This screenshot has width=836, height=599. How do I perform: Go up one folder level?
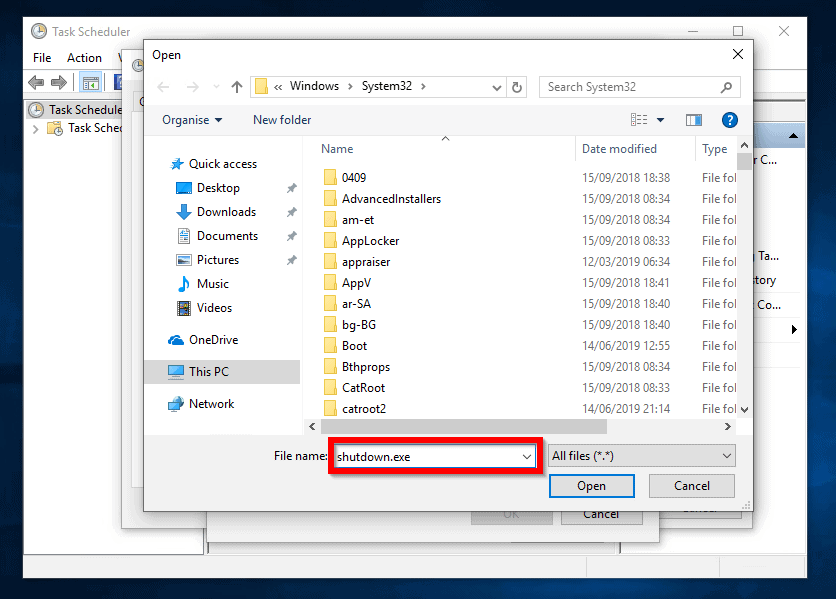coord(237,87)
